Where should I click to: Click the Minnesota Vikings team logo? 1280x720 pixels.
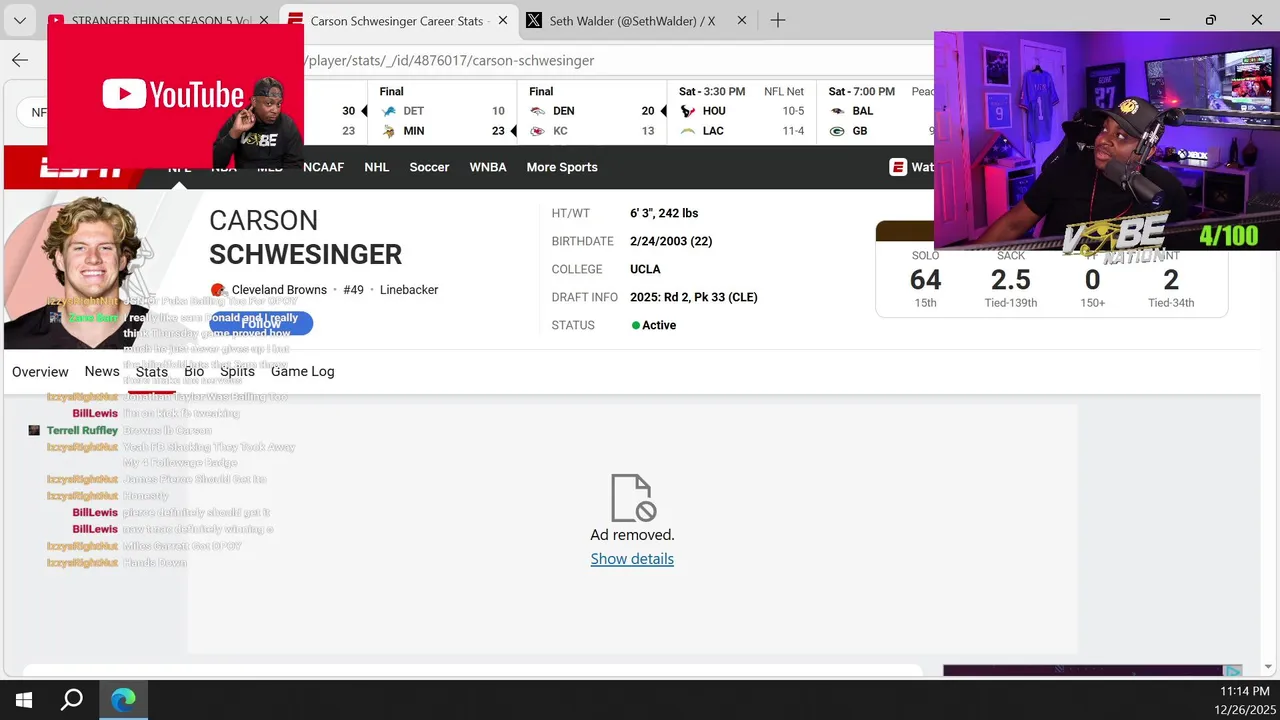[x=389, y=131]
